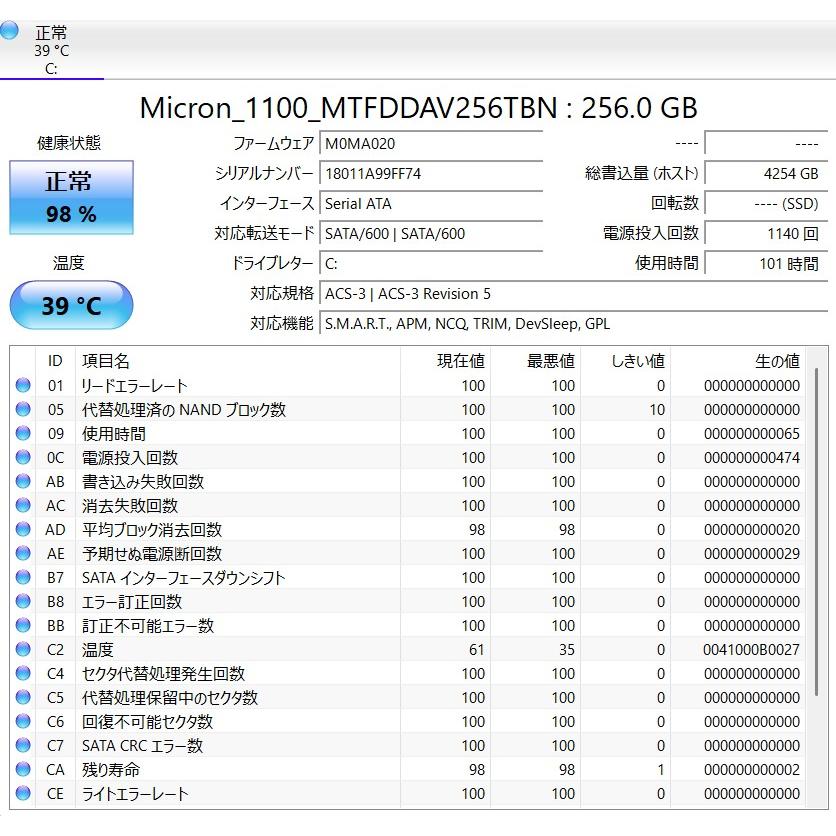
Task: Select the 書き込み失敗回数 attribute name
Action: click(x=143, y=481)
